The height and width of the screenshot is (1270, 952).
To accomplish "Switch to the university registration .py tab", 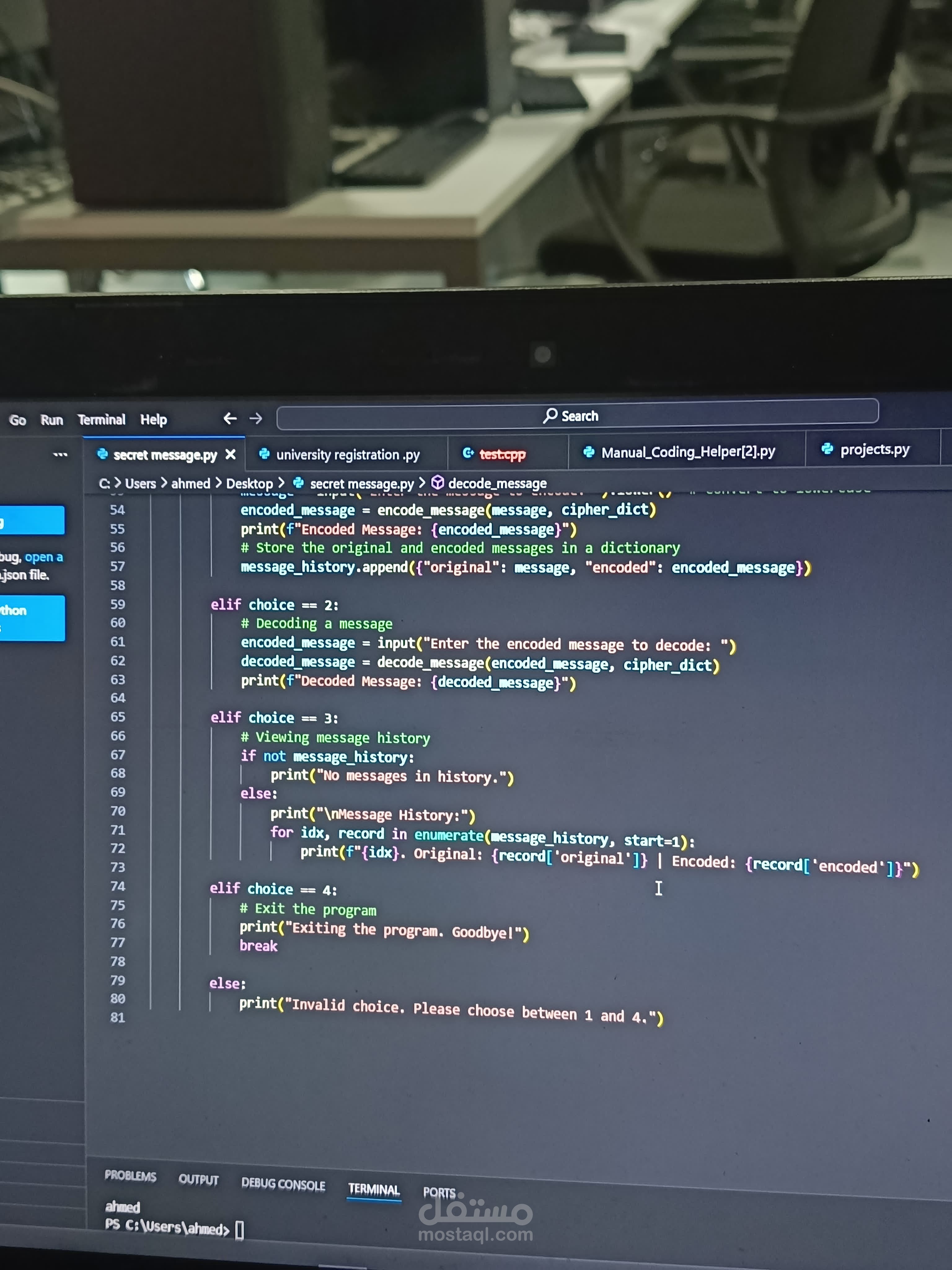I will coord(346,454).
